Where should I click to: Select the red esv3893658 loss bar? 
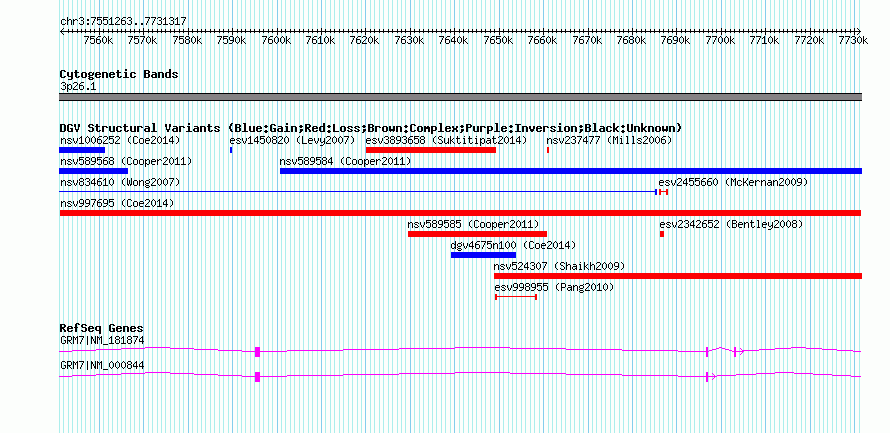click(x=431, y=150)
